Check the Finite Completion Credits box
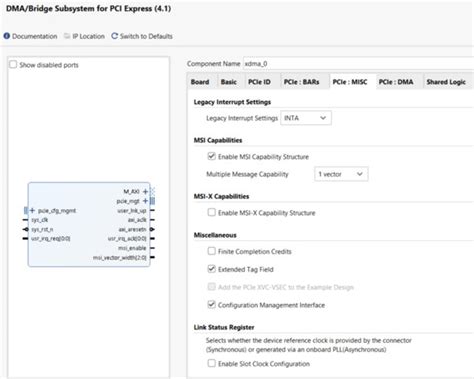 click(211, 251)
